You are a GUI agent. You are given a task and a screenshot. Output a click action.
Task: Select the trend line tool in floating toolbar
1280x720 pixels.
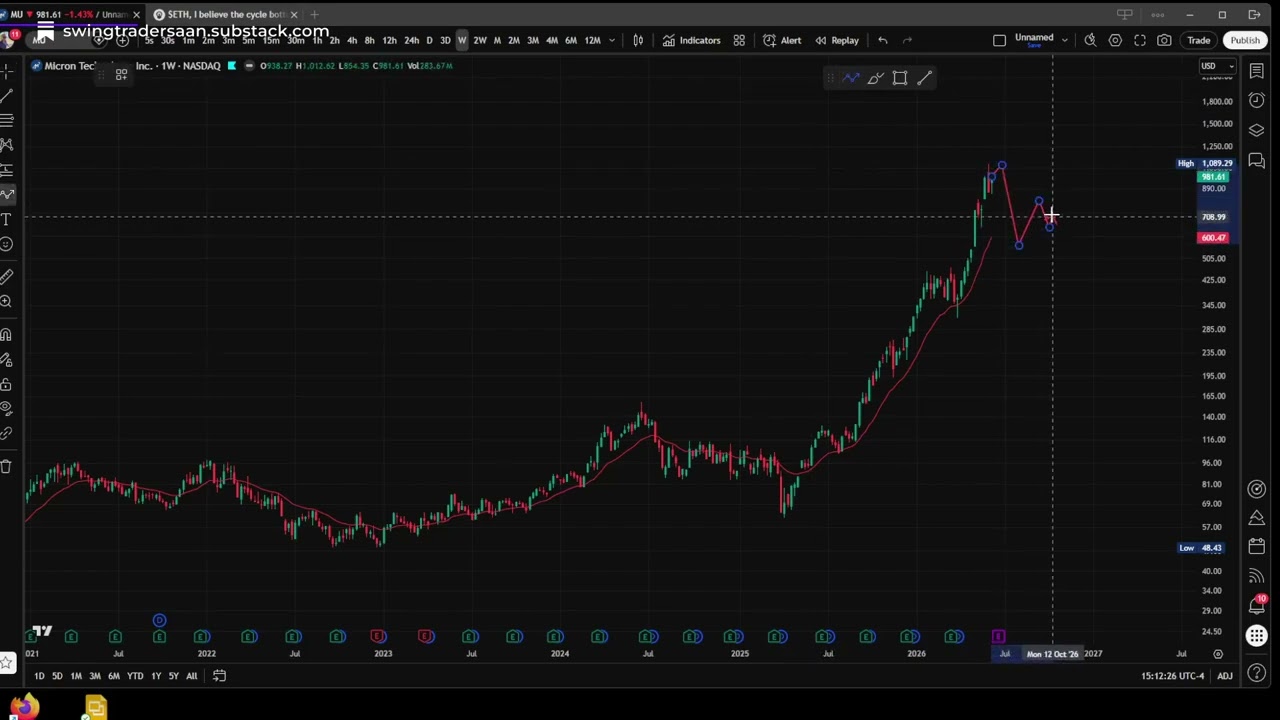click(924, 78)
